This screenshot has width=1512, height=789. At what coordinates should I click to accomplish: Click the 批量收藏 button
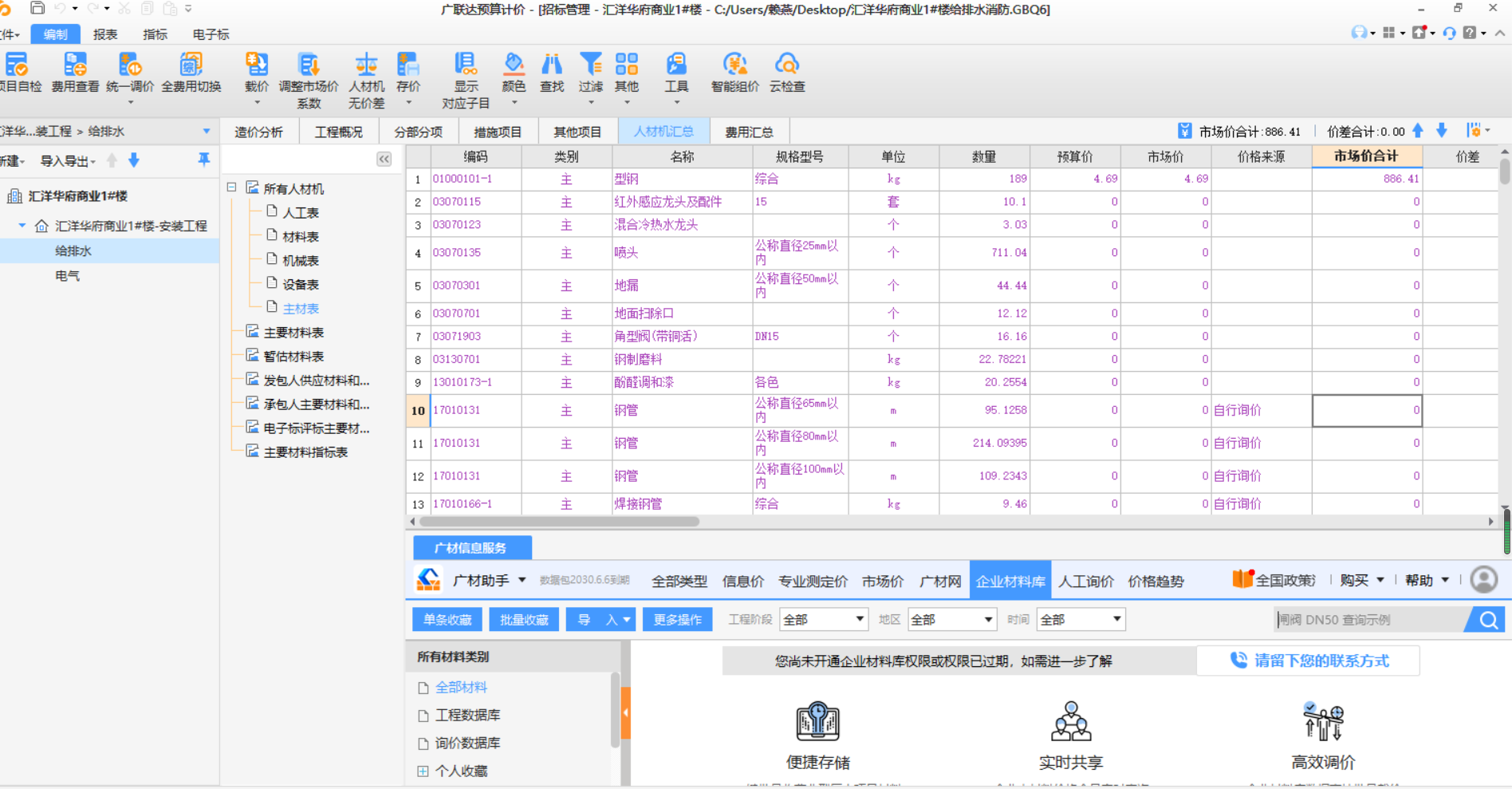click(524, 620)
